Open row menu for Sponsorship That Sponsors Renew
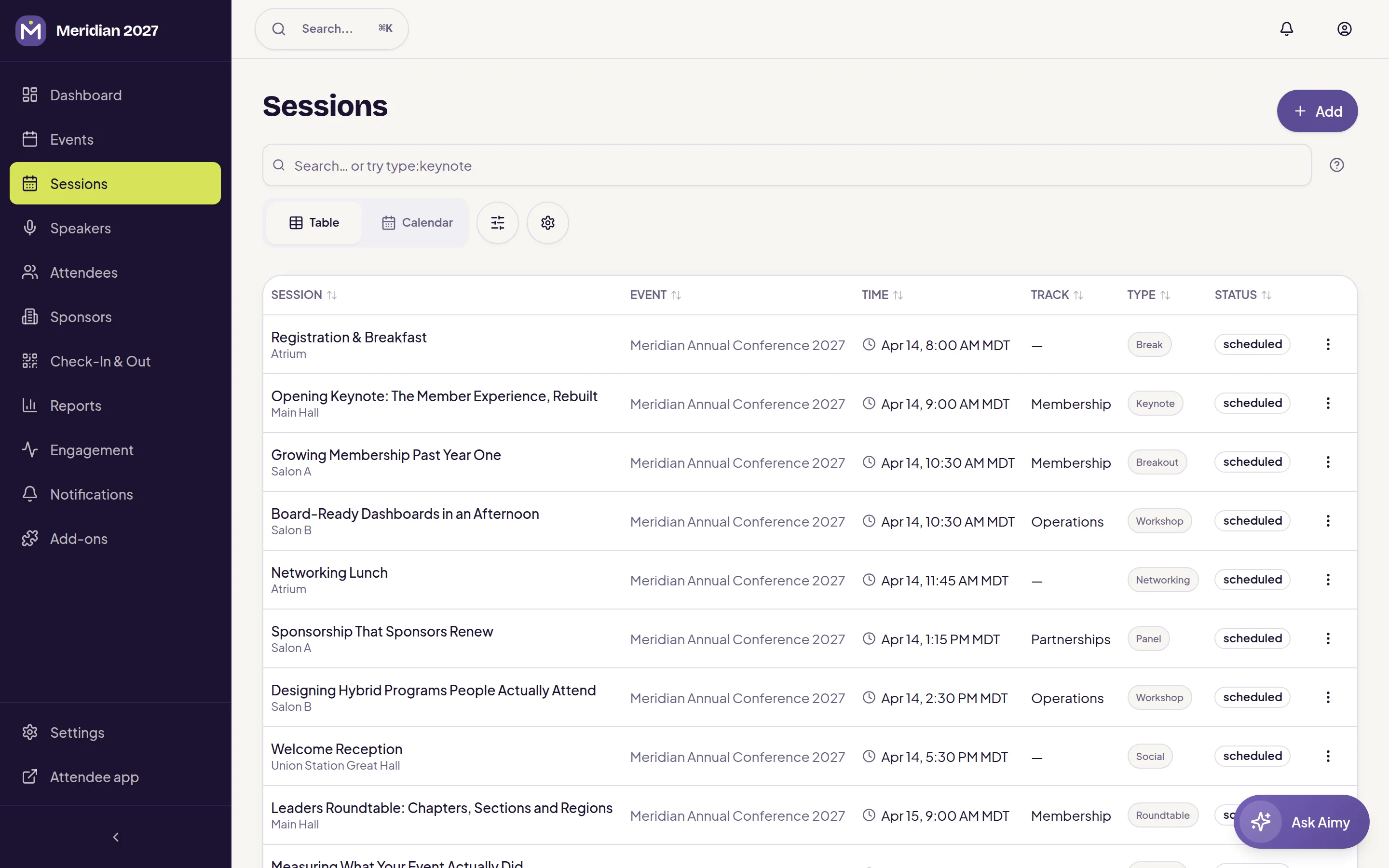Screen dimensions: 1389x868 coord(1328,638)
